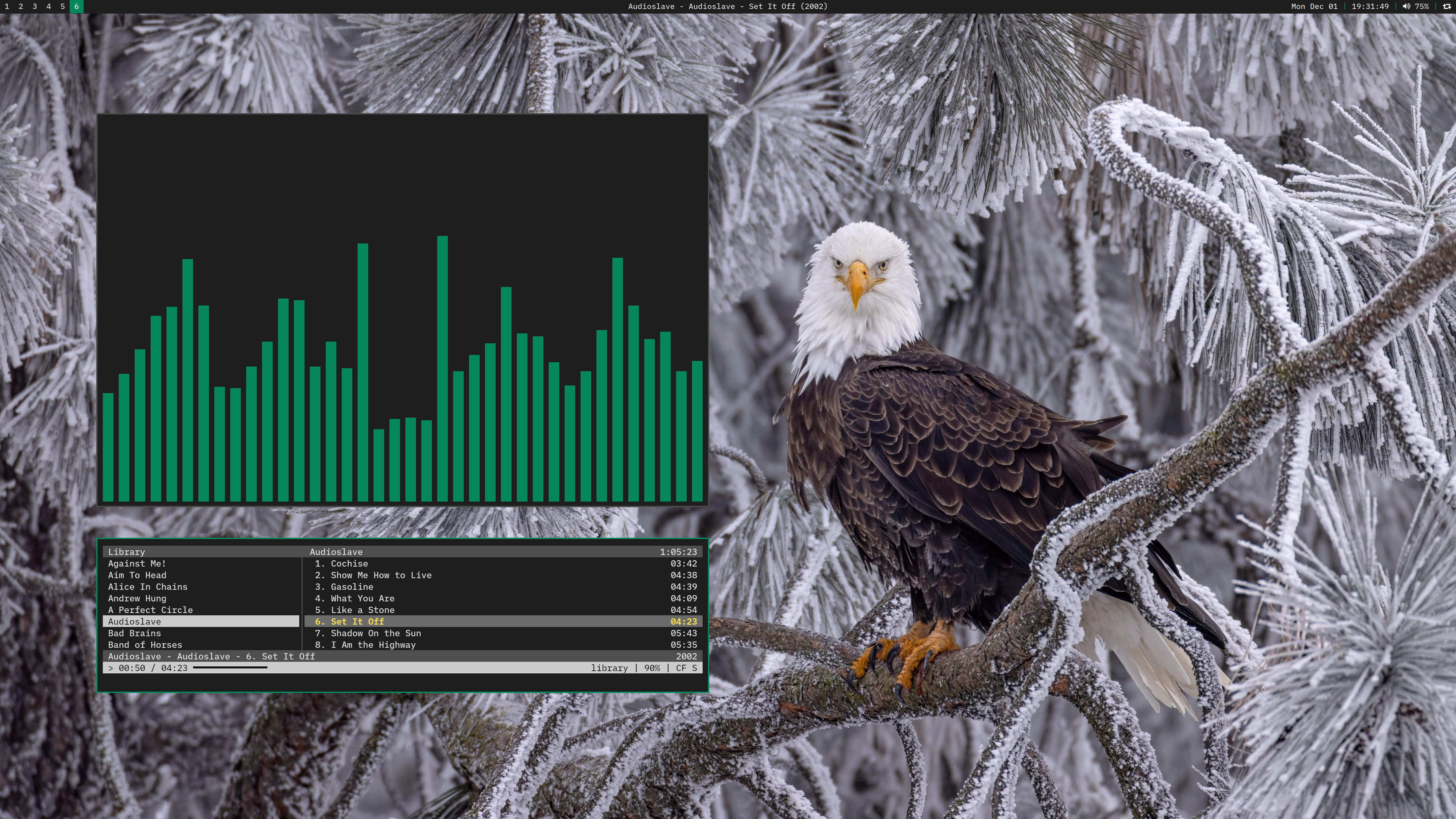Viewport: 1456px width, 819px height.
Task: Click the now-playing title in top bar
Action: (x=728, y=6)
